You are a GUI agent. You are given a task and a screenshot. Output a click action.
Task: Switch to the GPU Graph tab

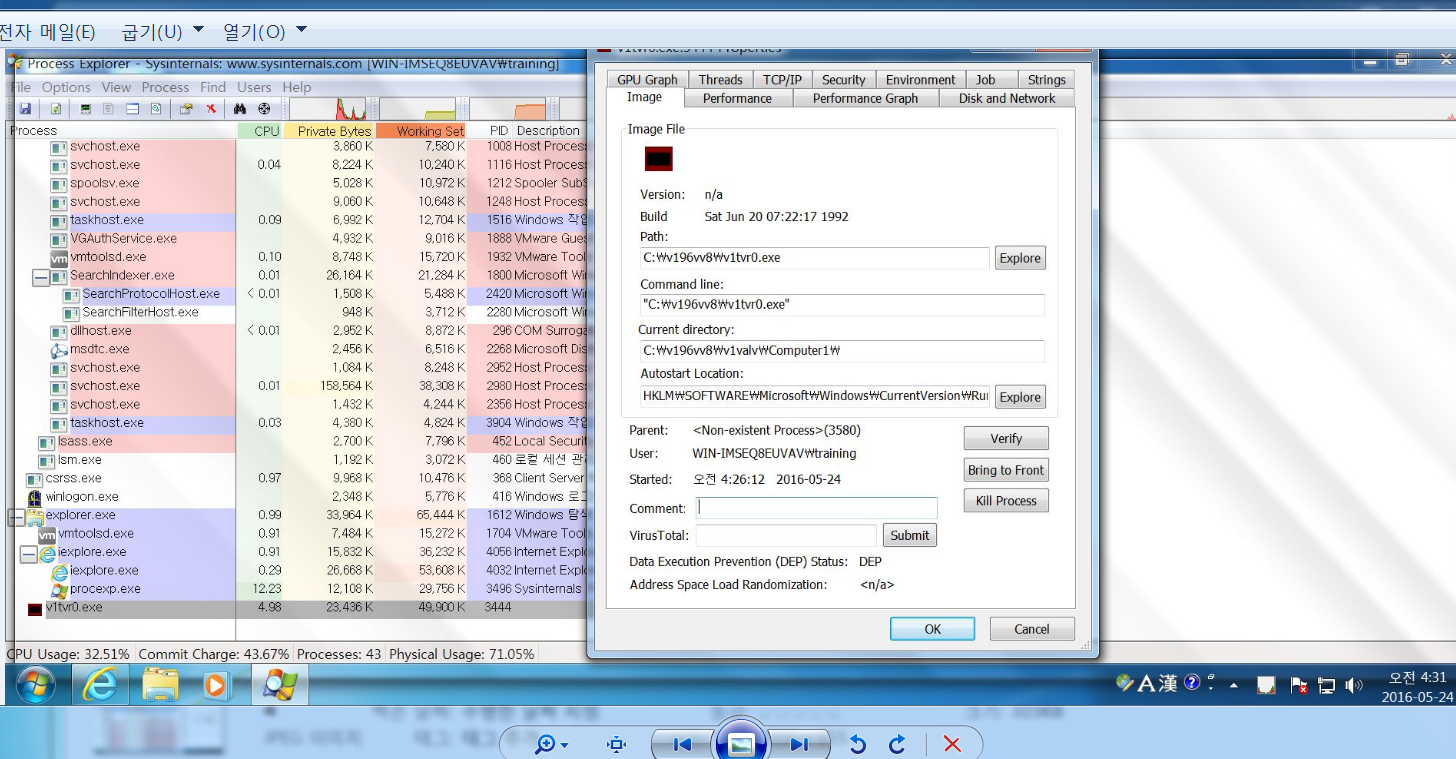(647, 80)
